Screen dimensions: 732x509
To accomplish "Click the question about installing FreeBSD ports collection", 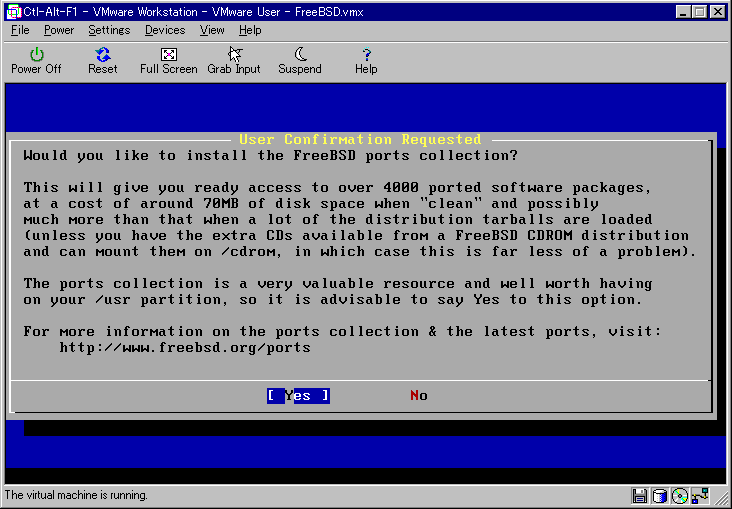I will 271,156.
